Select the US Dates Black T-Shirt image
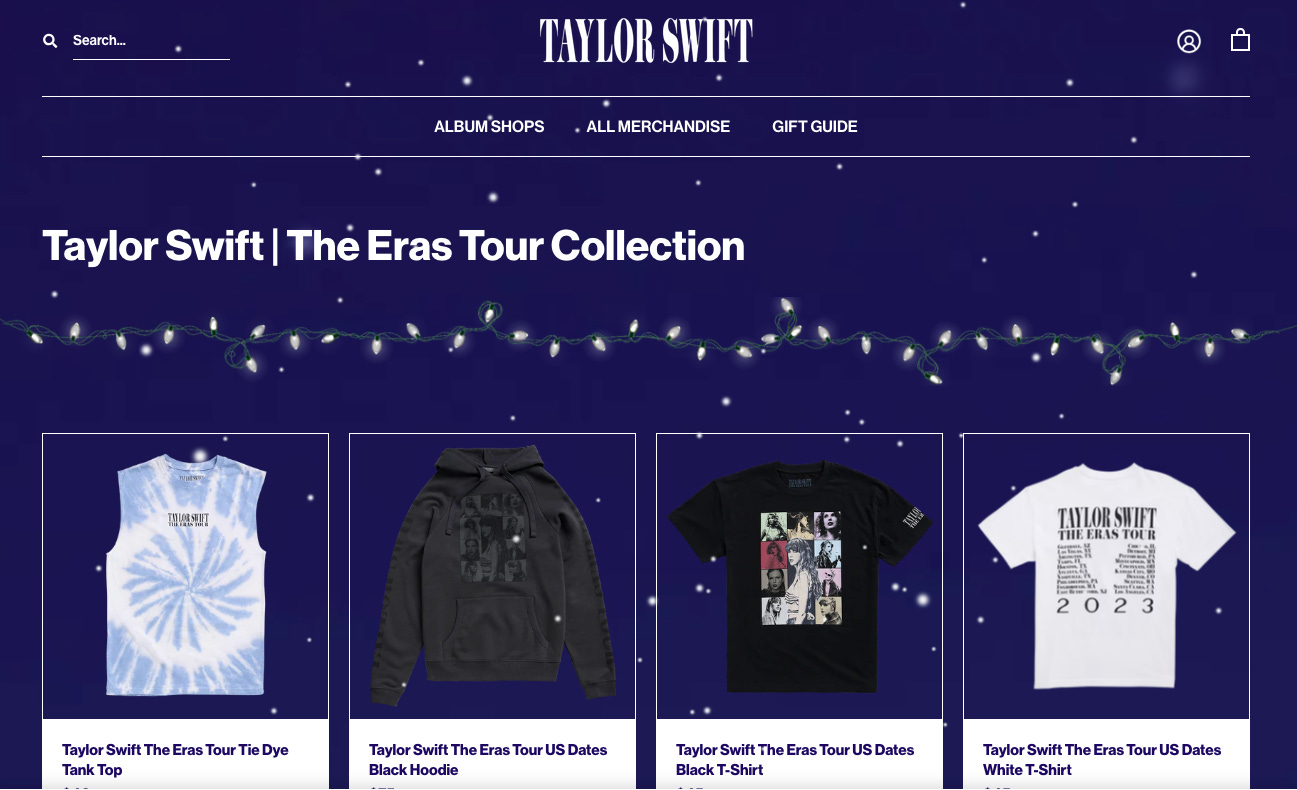The width and height of the screenshot is (1297, 790). (x=799, y=577)
